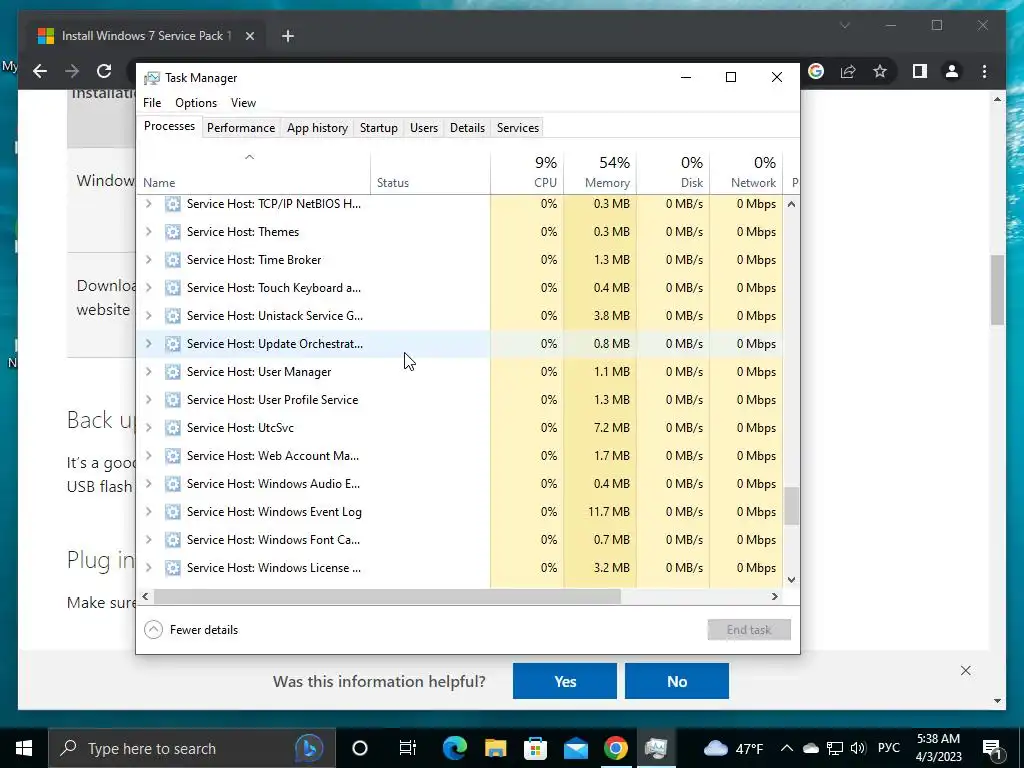The image size is (1024, 768).
Task: Expand Service Host: Update Orchestrat... row
Action: (x=149, y=344)
